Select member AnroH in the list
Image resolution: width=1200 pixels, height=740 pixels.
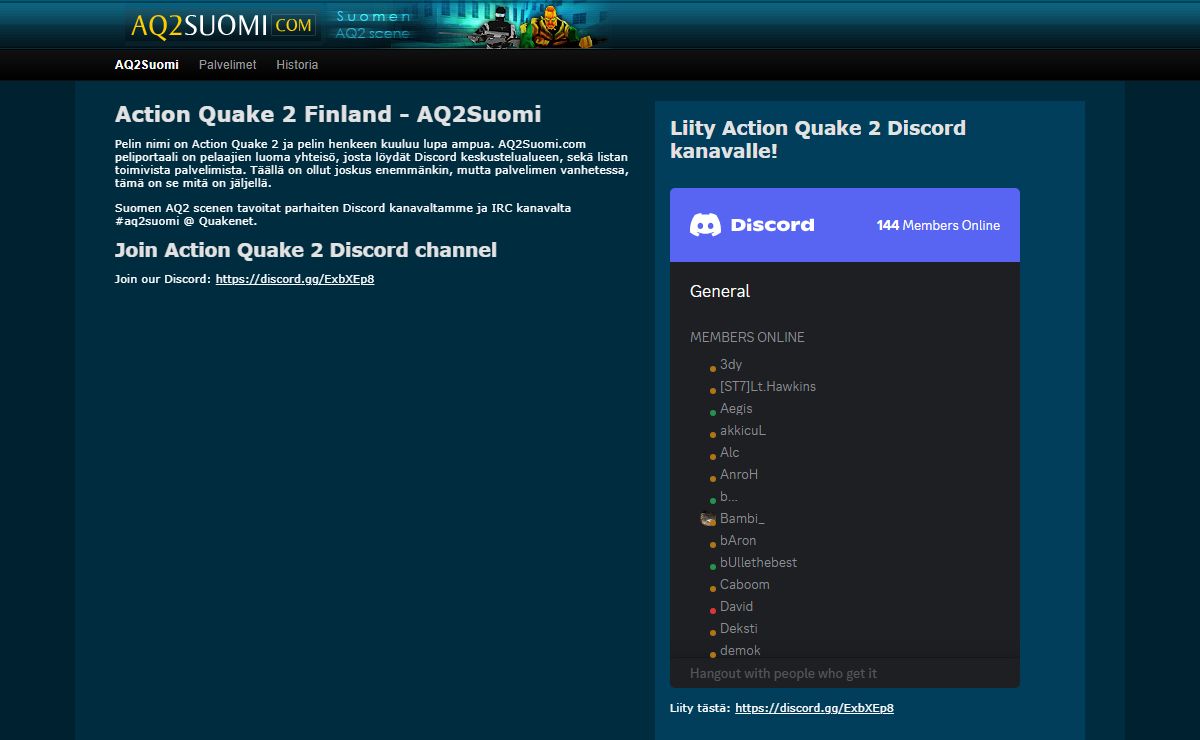click(x=739, y=475)
